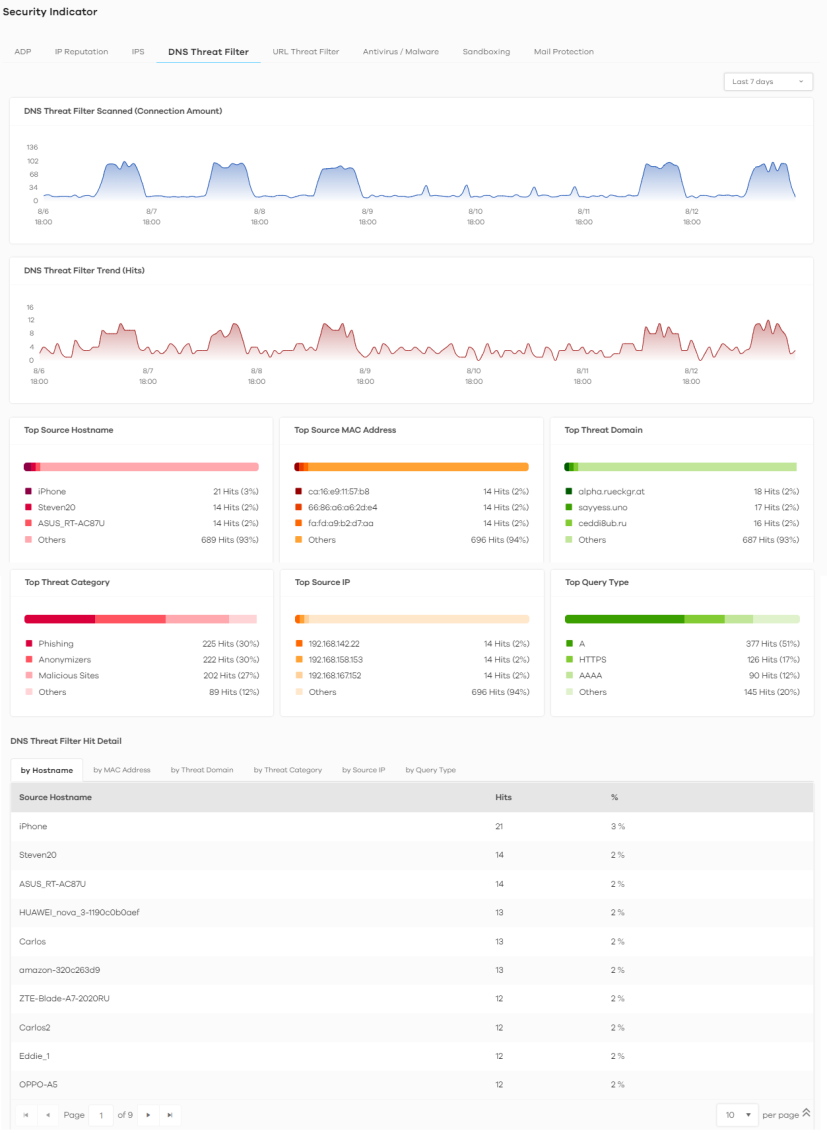Click the iPhone legend marker in Top Source Hostname
This screenshot has height=1133, width=827.
click(28, 492)
